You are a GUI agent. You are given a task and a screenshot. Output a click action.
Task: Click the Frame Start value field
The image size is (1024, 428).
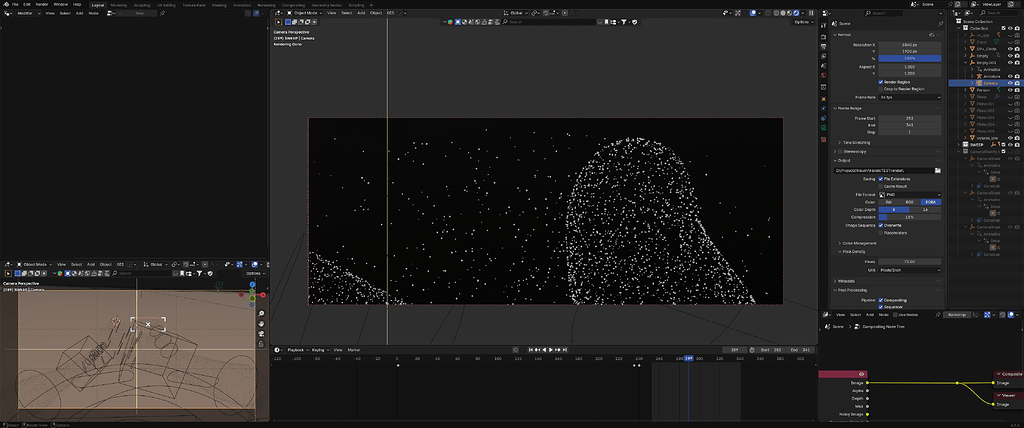pos(910,118)
